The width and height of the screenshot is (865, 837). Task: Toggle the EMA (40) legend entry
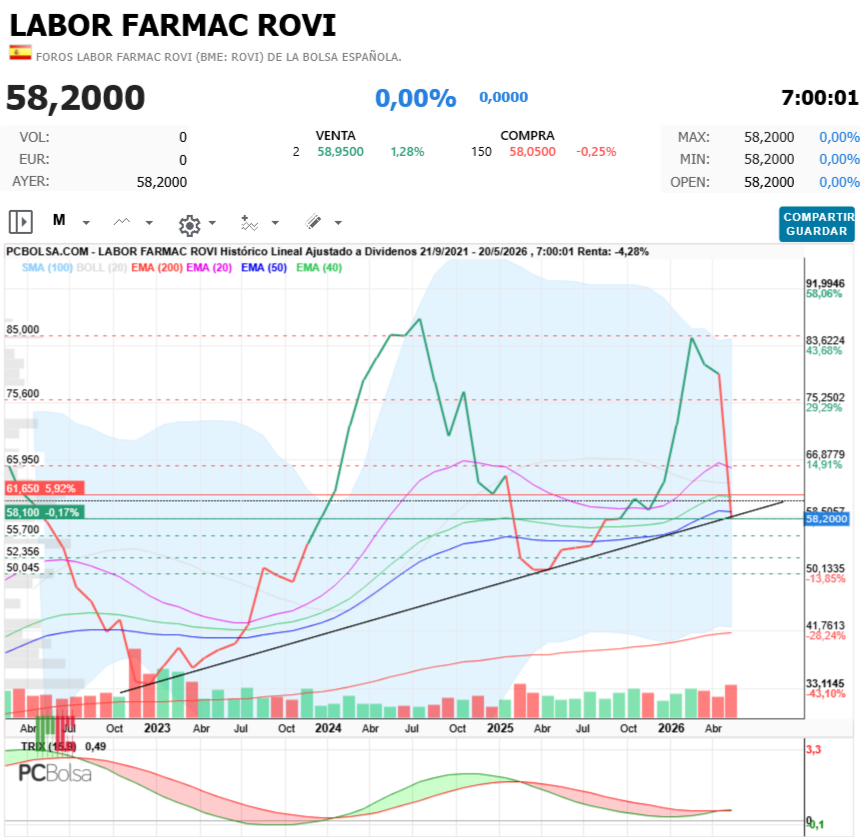319,268
